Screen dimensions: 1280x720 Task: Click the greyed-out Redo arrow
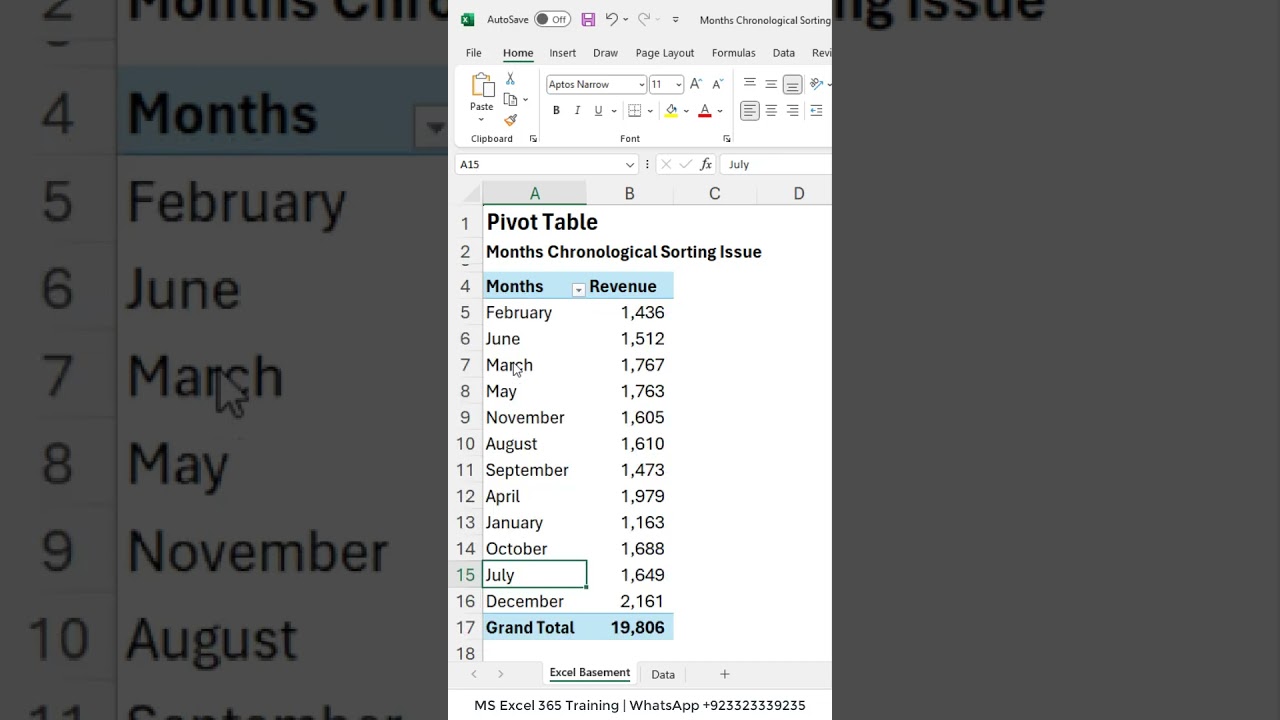pyautogui.click(x=644, y=19)
